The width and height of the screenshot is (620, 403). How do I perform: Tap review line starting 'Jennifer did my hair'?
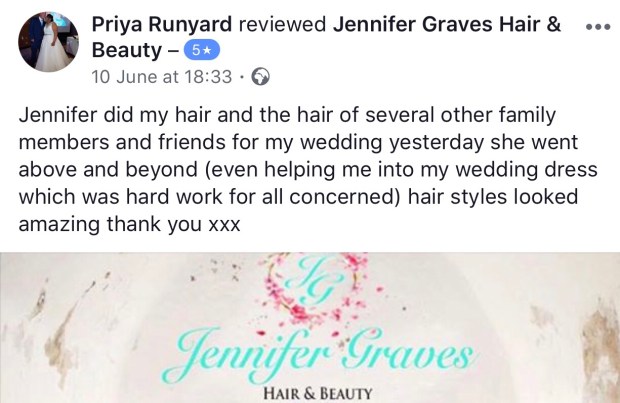click(x=287, y=115)
